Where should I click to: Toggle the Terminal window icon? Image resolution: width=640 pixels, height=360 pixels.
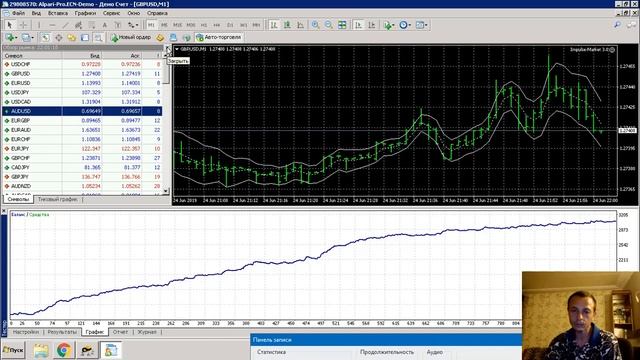click(85, 38)
